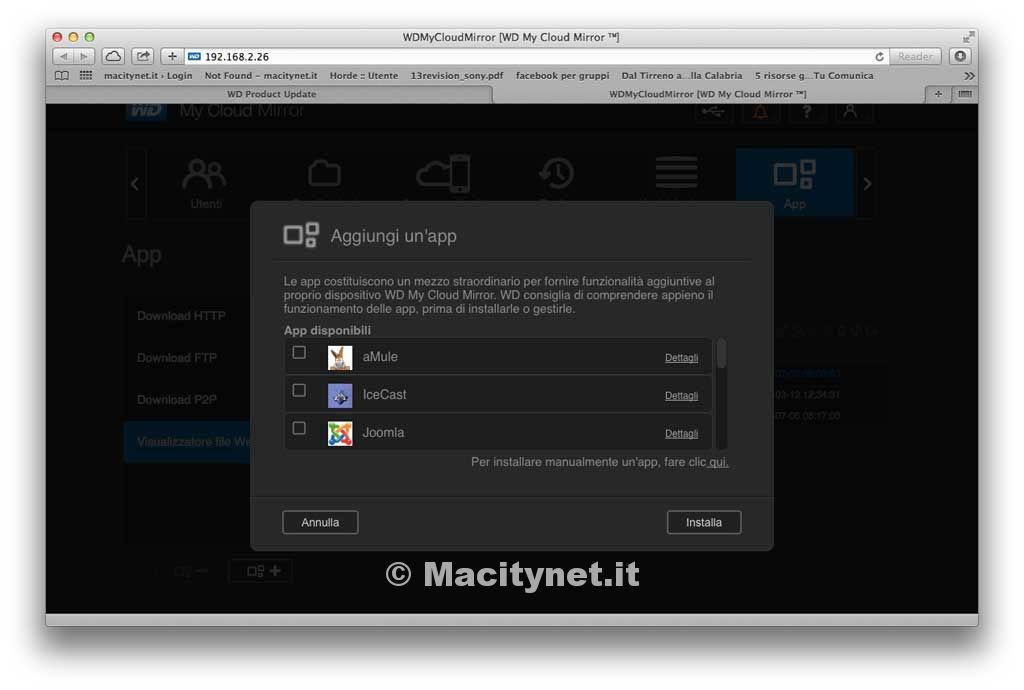Select the cloud access navigation icon

click(x=443, y=175)
